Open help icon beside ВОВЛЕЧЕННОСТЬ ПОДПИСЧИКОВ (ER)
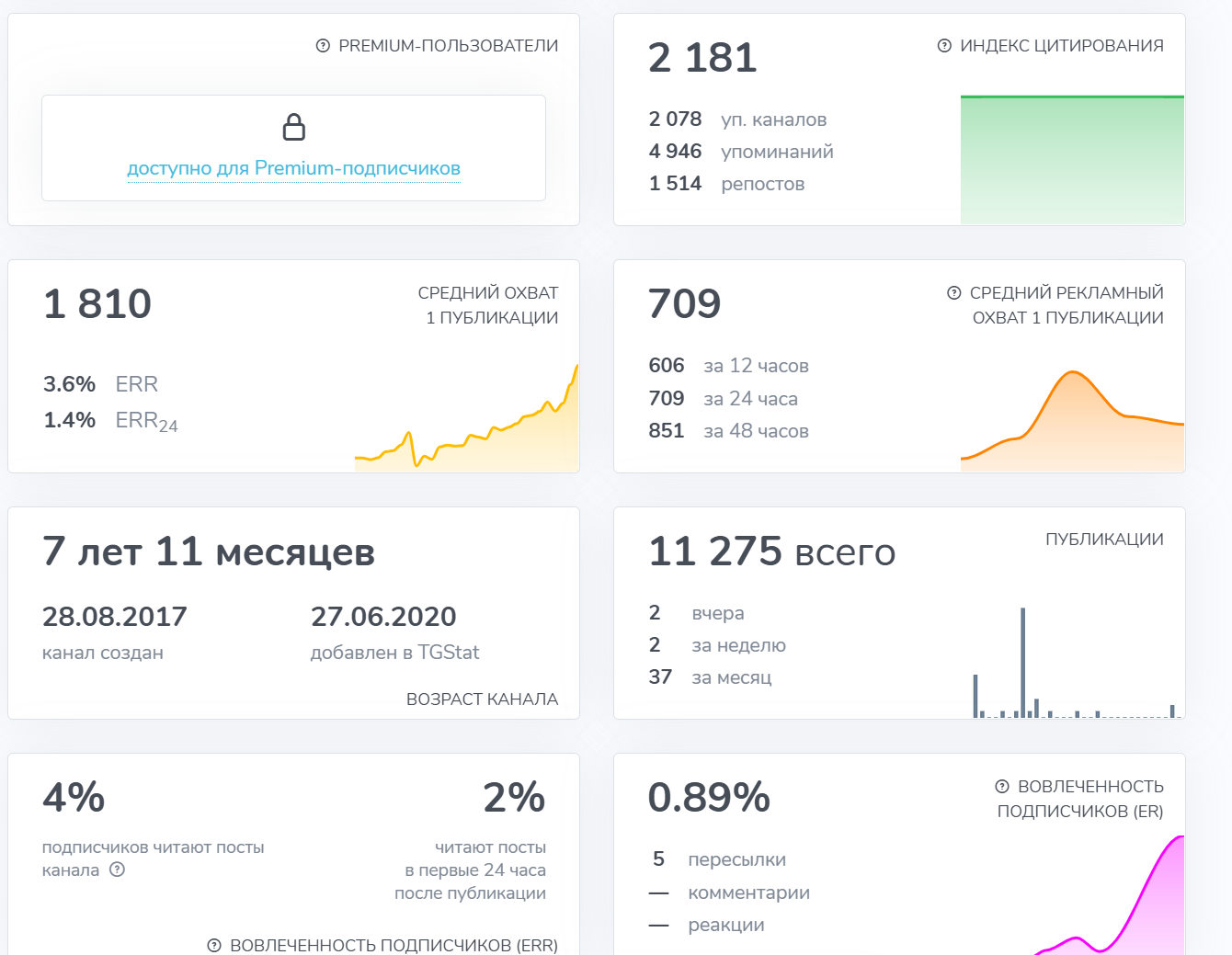This screenshot has width=1232, height=955. click(1002, 787)
